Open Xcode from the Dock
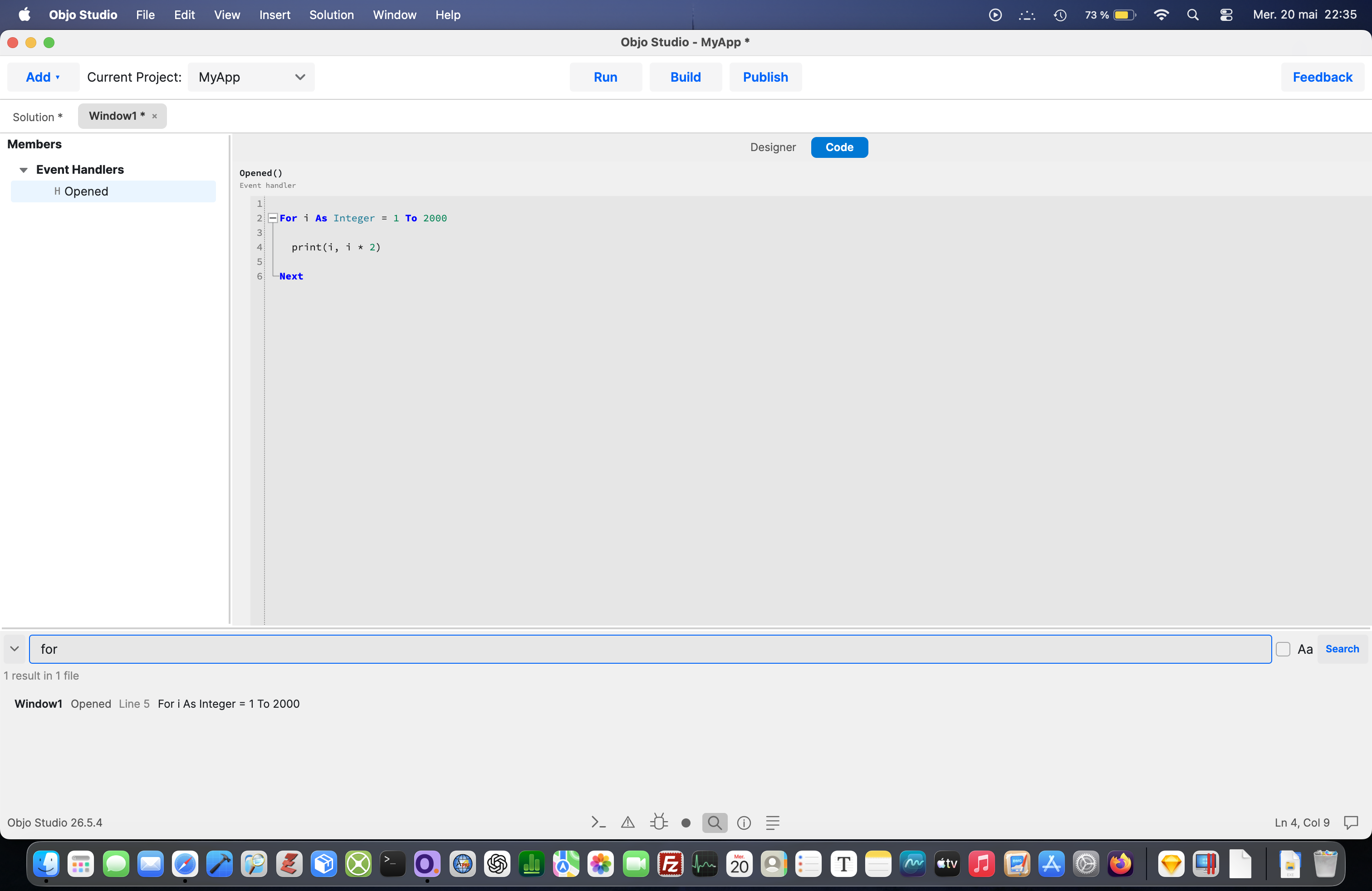Screen dimensions: 1372x891 pyautogui.click(x=220, y=863)
